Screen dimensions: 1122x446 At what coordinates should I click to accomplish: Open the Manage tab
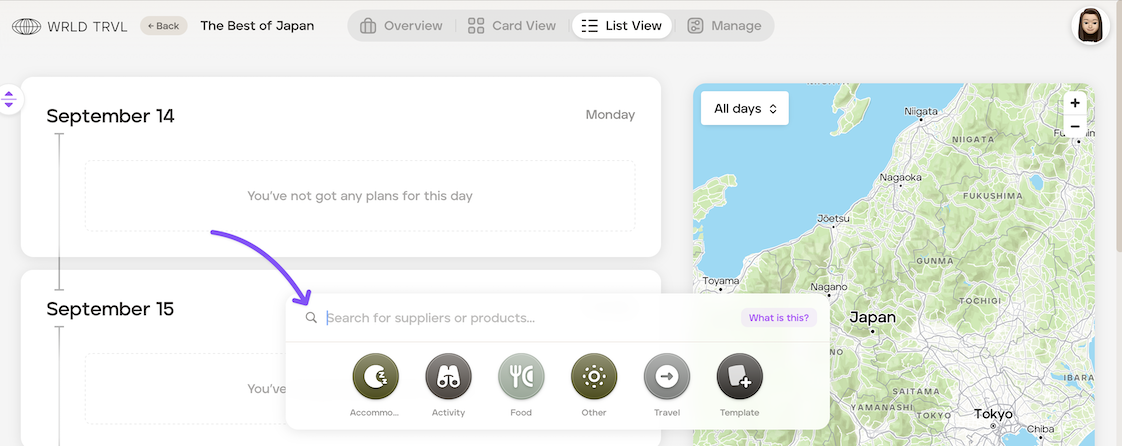click(725, 26)
